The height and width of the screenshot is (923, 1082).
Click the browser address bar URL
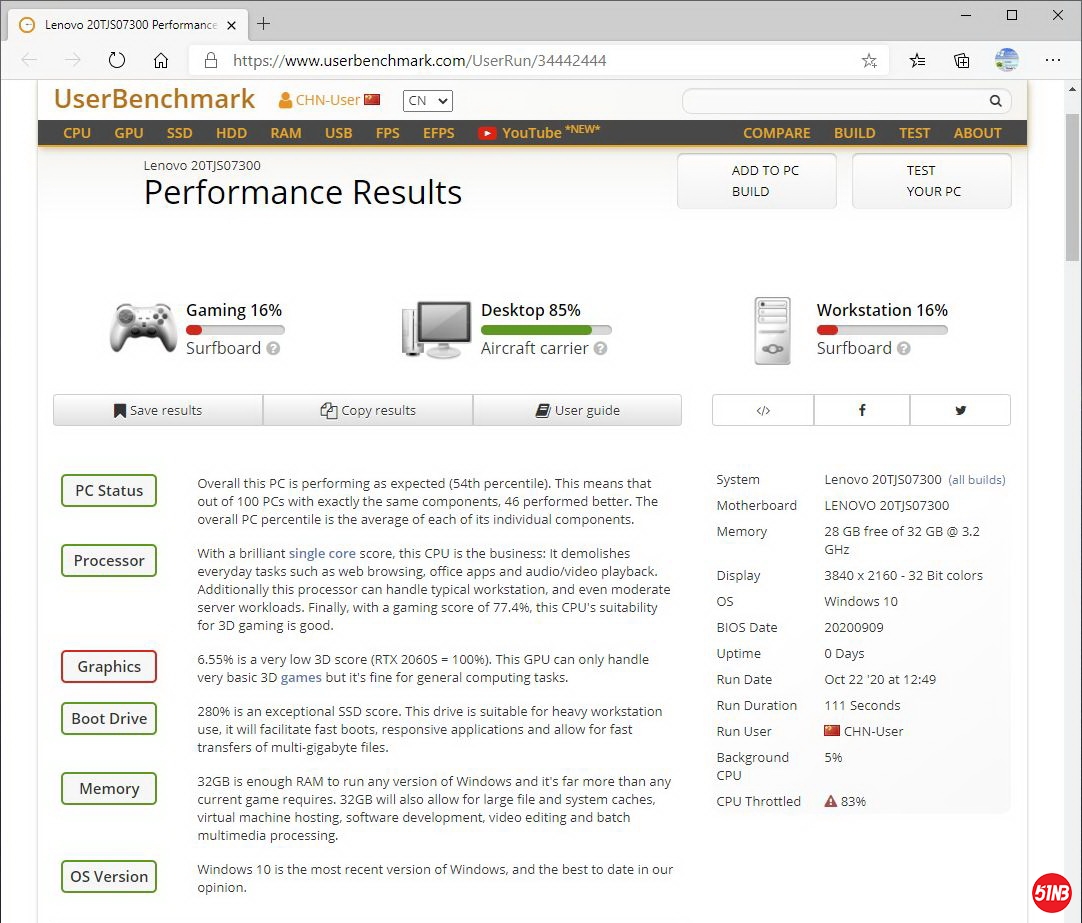(x=420, y=61)
